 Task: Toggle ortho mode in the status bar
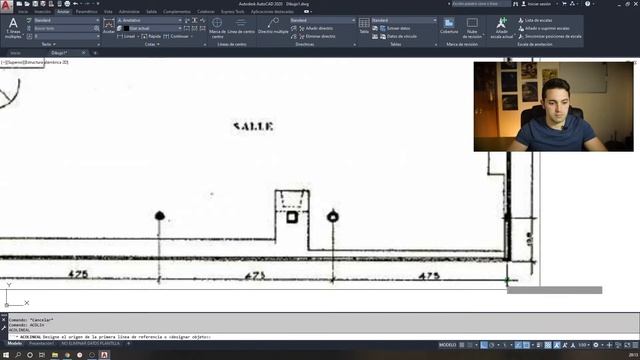[x=484, y=345]
